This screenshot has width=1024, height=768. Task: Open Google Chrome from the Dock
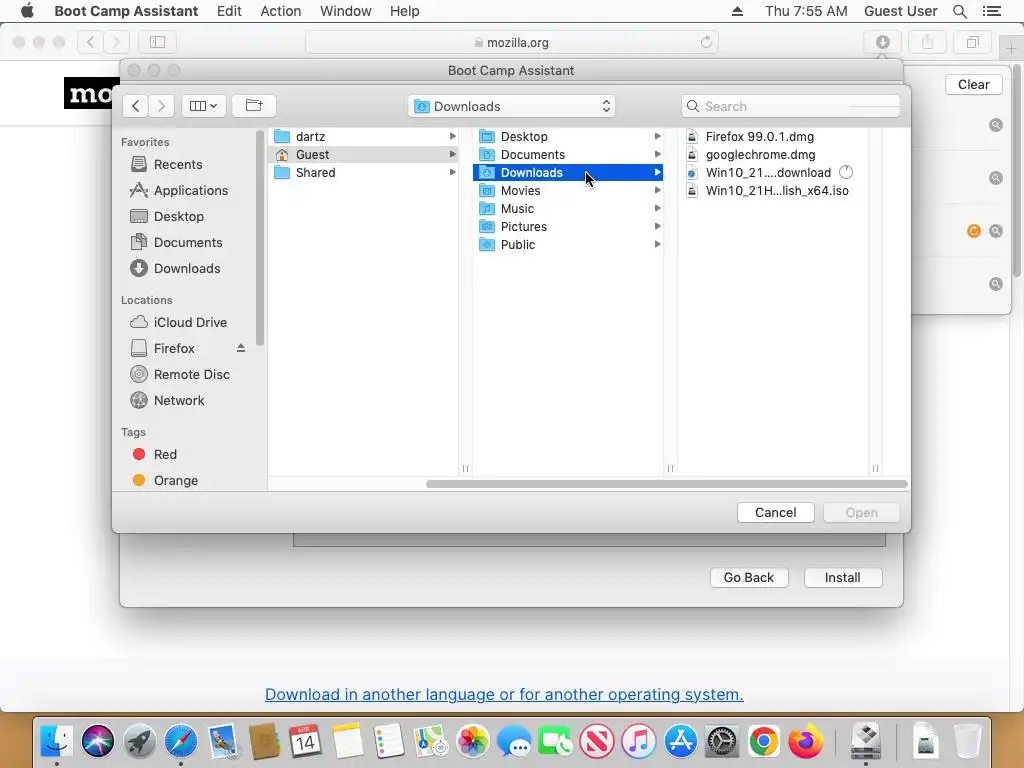763,741
